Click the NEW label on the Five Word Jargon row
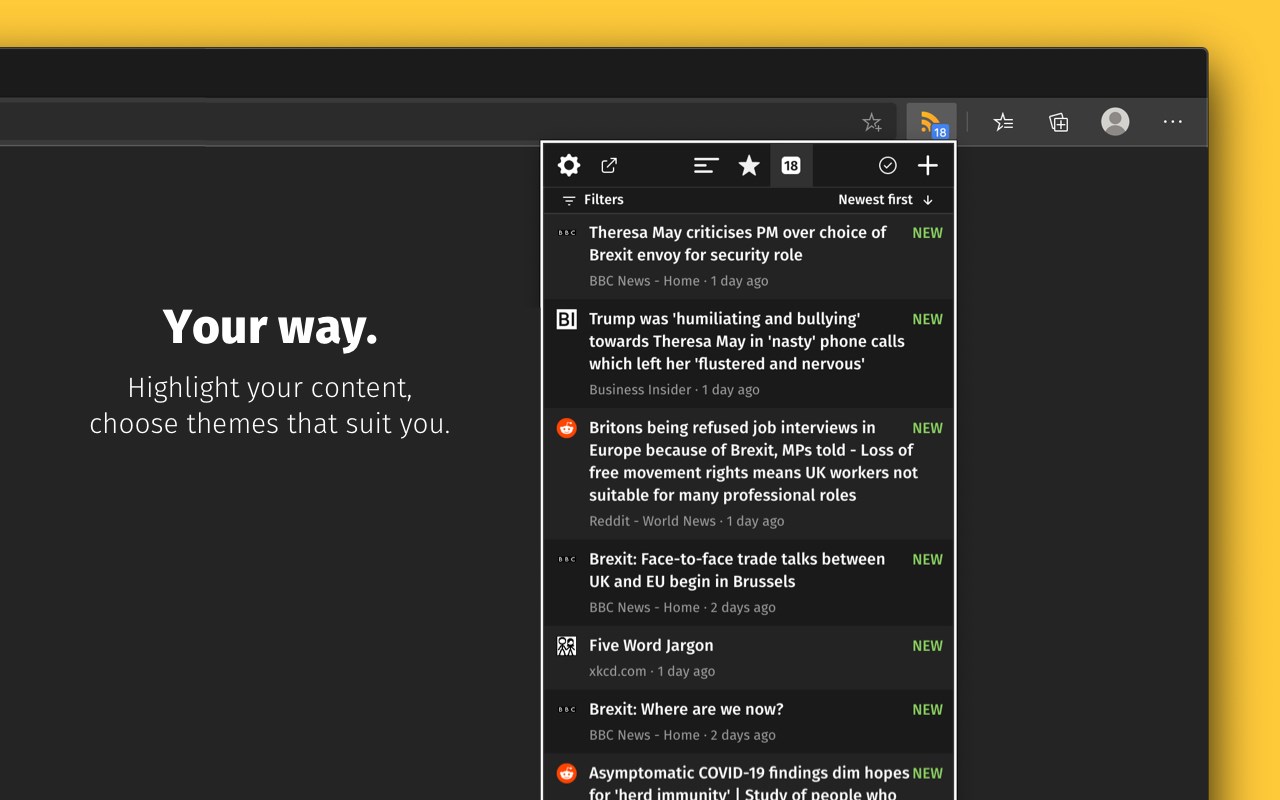 point(927,646)
